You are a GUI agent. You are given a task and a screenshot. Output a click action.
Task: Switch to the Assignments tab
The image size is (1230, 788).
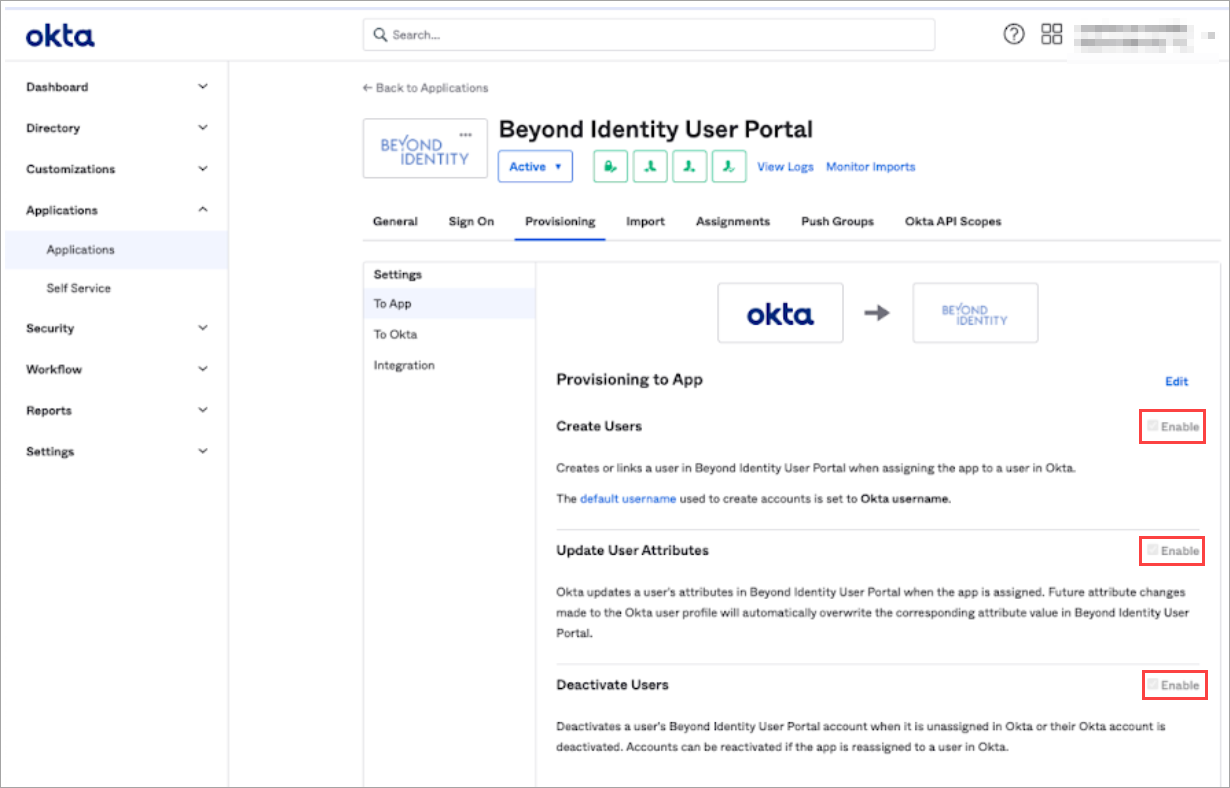(x=732, y=221)
